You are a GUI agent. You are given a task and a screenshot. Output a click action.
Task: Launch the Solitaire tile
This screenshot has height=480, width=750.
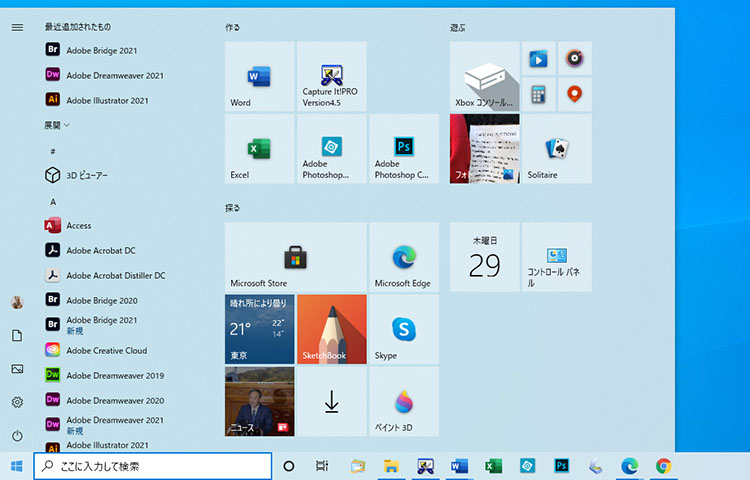[557, 149]
